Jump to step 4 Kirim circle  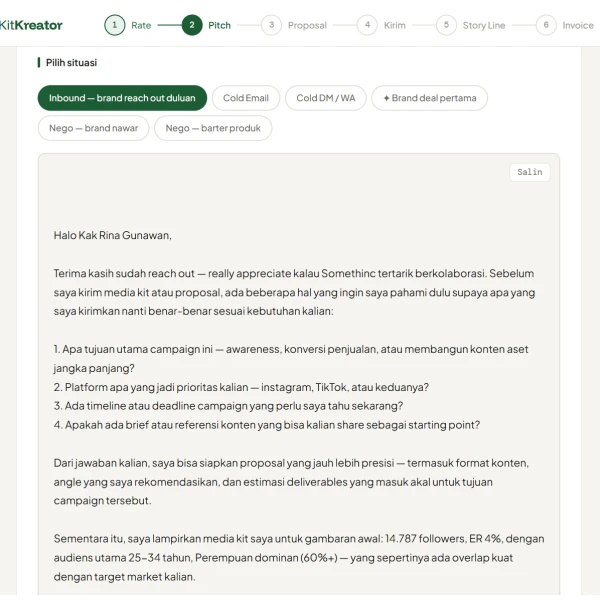(x=367, y=25)
